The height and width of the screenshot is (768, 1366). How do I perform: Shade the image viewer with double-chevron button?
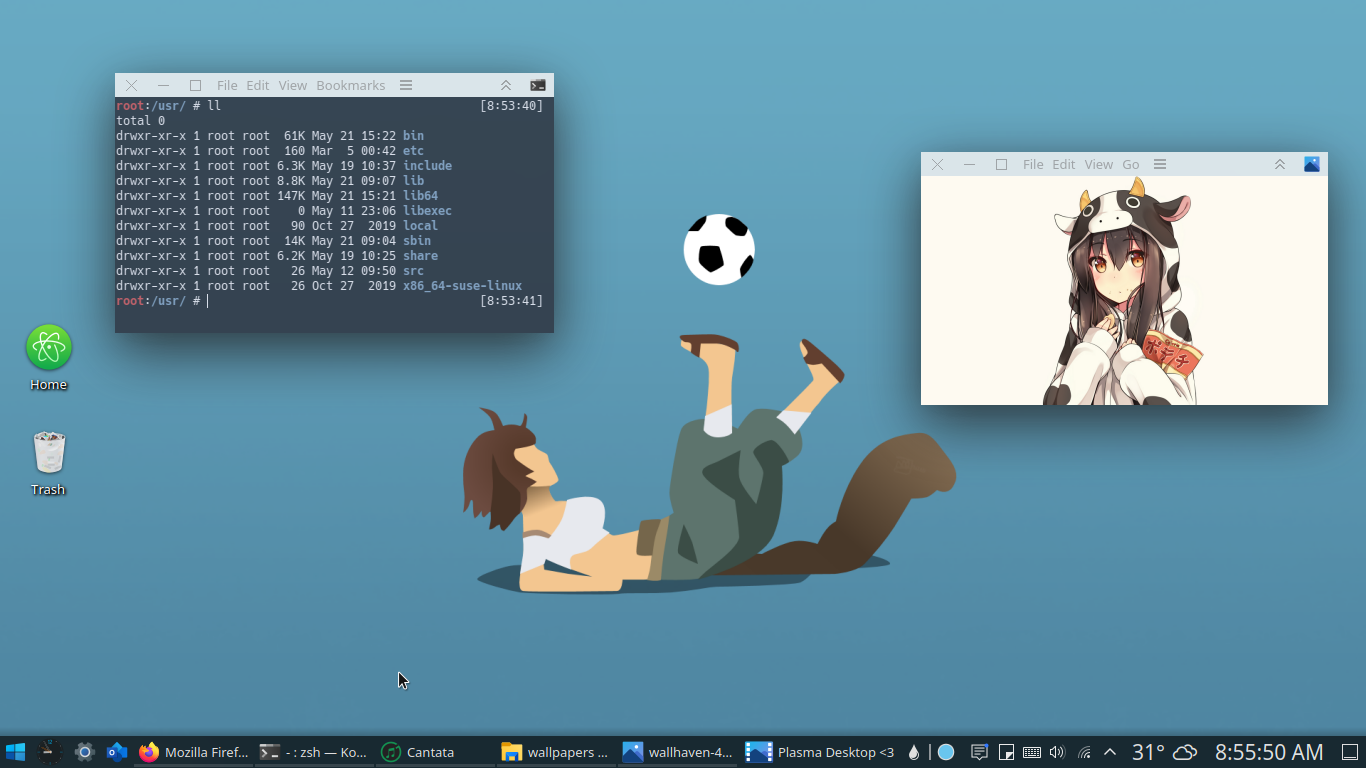(x=1280, y=165)
